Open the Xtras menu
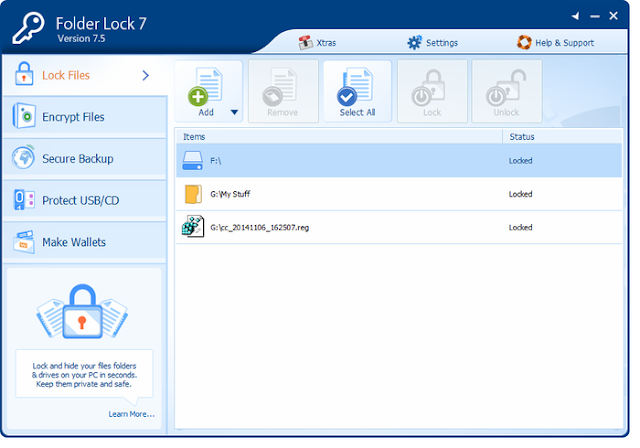The height and width of the screenshot is (448, 640). 317,42
